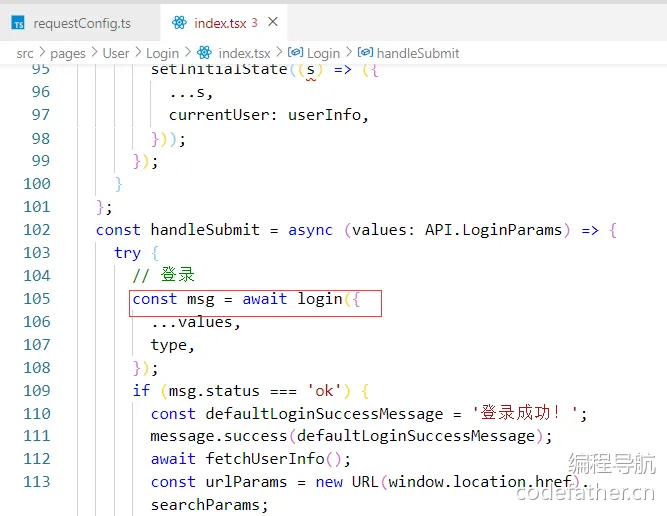Select the Login symbol breadcrumb
Viewport: 667px width, 516px height.
323,54
